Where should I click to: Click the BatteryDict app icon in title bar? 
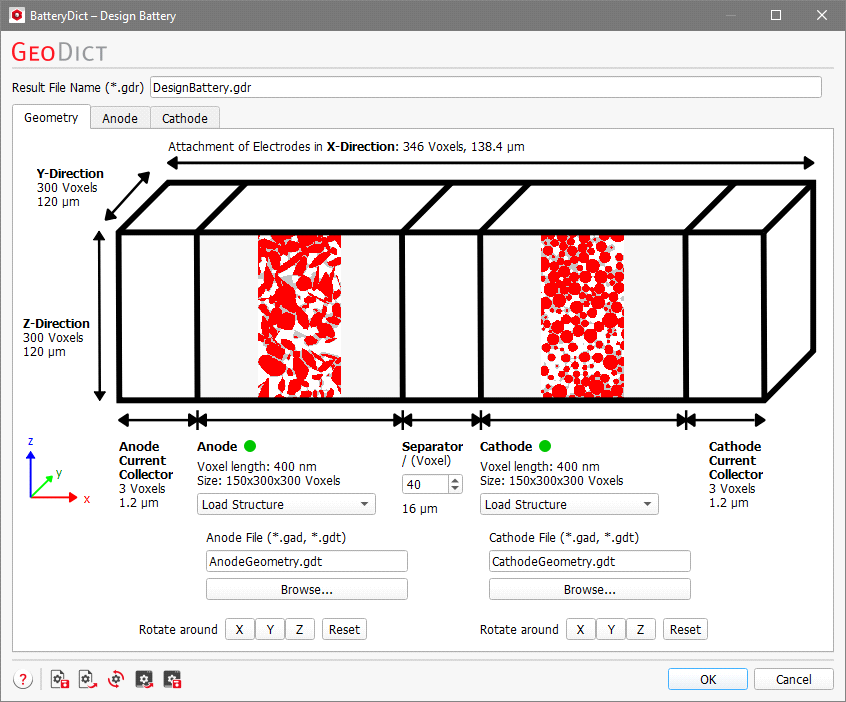(17, 15)
